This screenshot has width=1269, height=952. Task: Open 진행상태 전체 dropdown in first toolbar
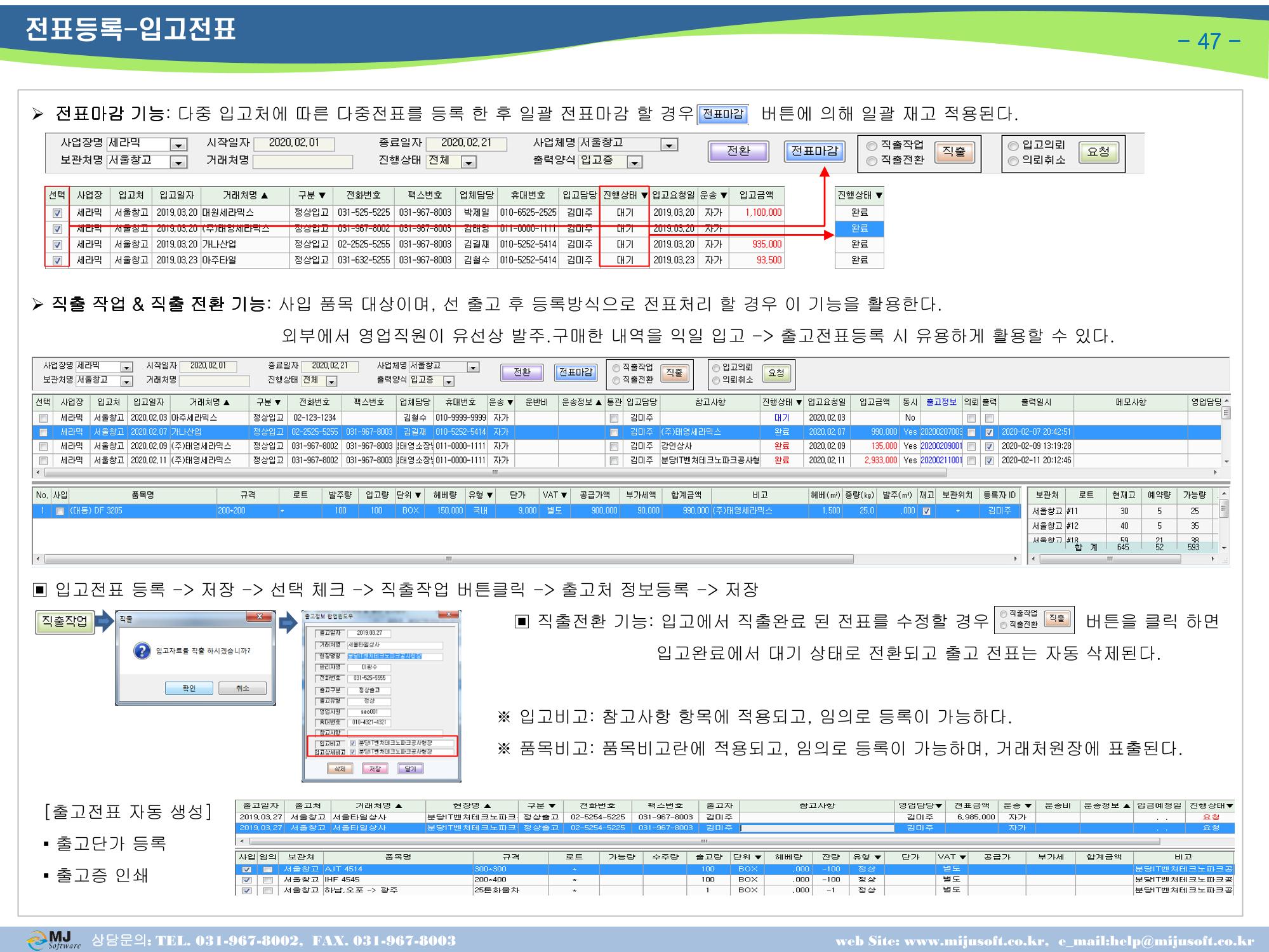point(469,162)
